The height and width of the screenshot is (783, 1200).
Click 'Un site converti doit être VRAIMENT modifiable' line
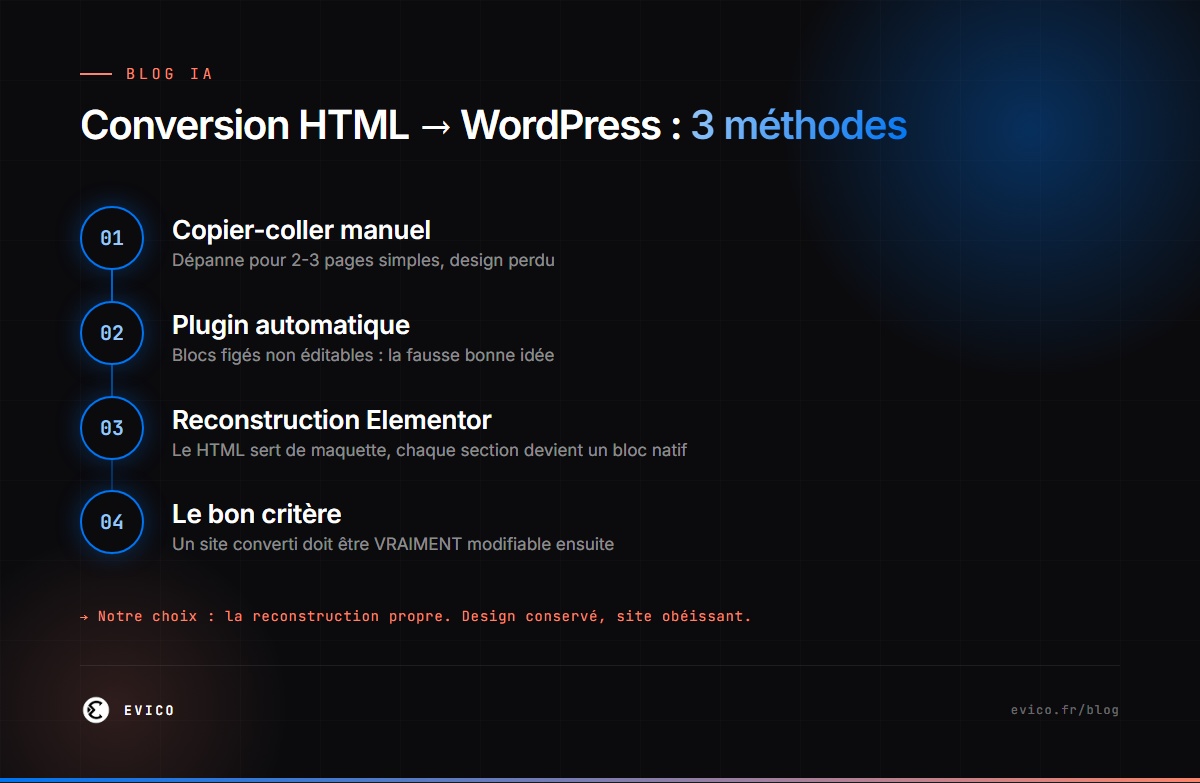pyautogui.click(x=393, y=545)
